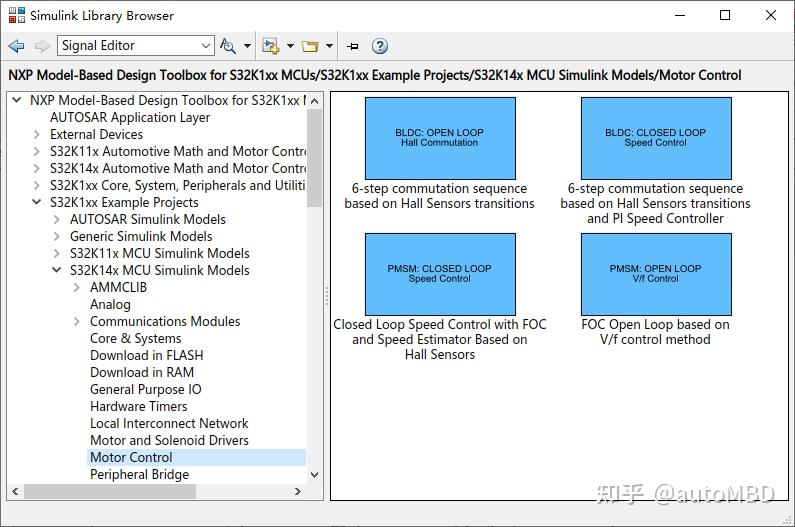Expand the Communications Modules node
This screenshot has height=527, width=795.
pos(77,321)
